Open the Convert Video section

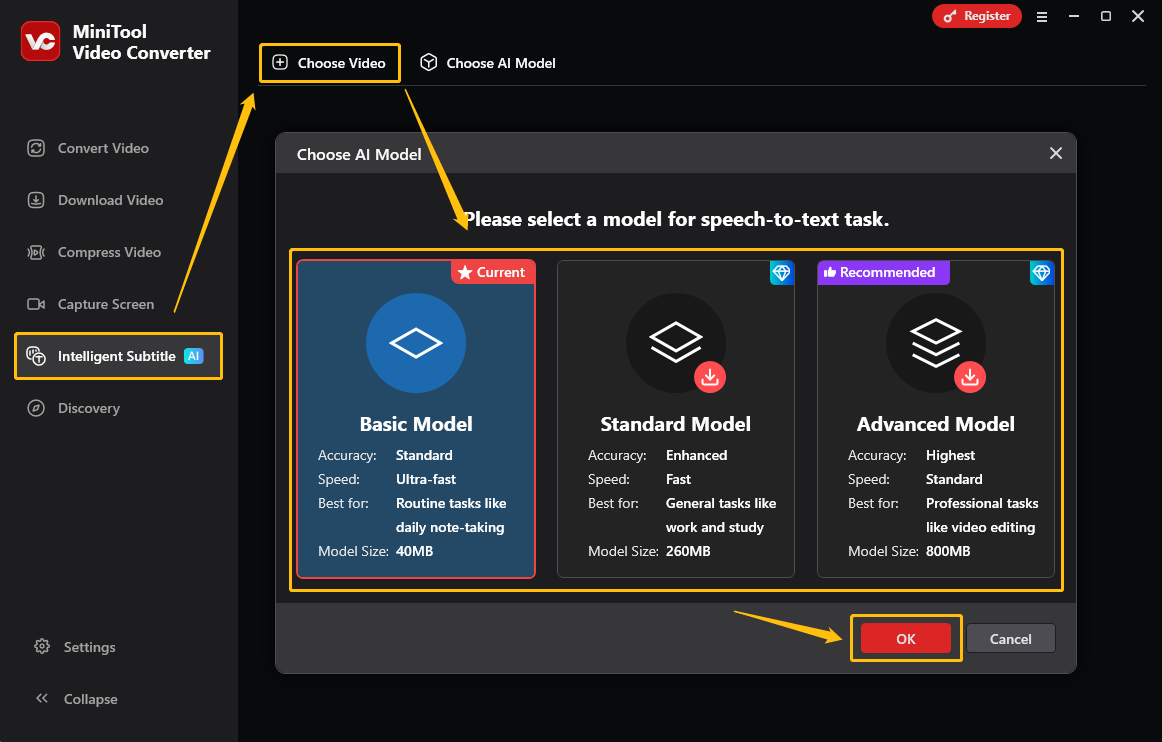click(101, 148)
